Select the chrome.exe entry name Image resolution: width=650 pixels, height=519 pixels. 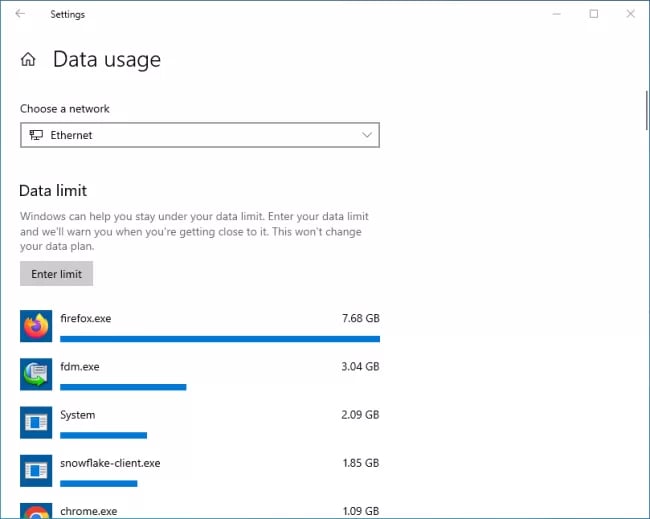coord(89,511)
